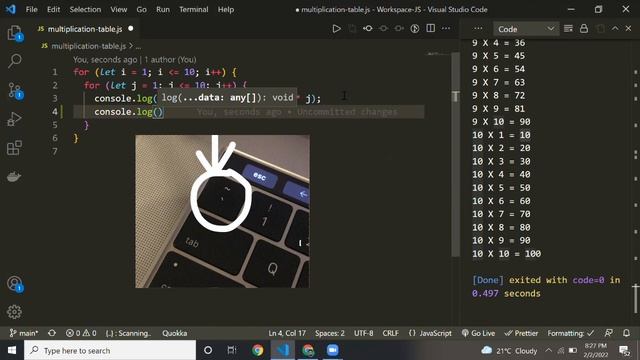Image resolution: width=640 pixels, height=360 pixels.
Task: Change indentation via Spaces: 2
Action: (330, 333)
